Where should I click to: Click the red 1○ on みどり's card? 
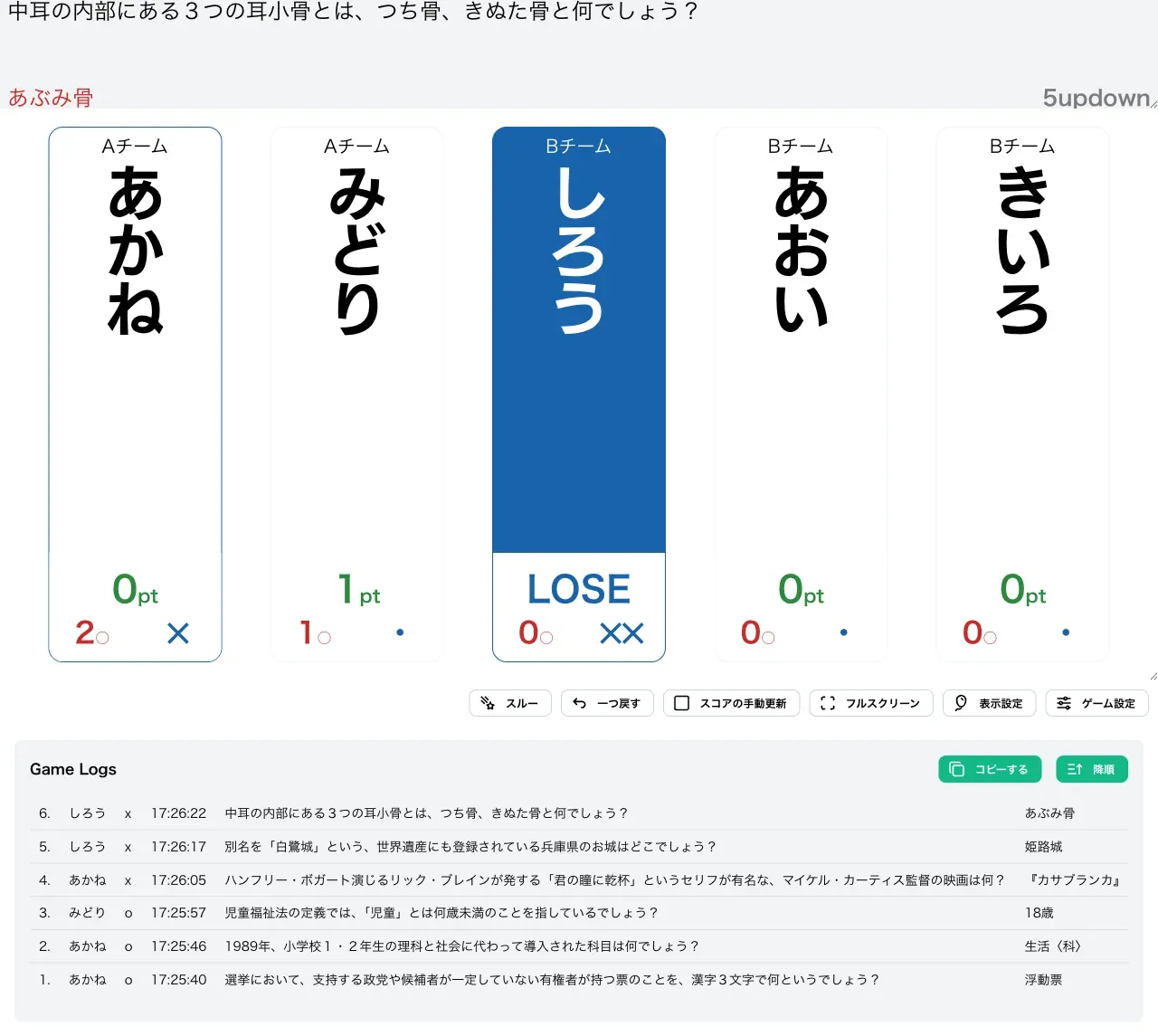[x=315, y=632]
